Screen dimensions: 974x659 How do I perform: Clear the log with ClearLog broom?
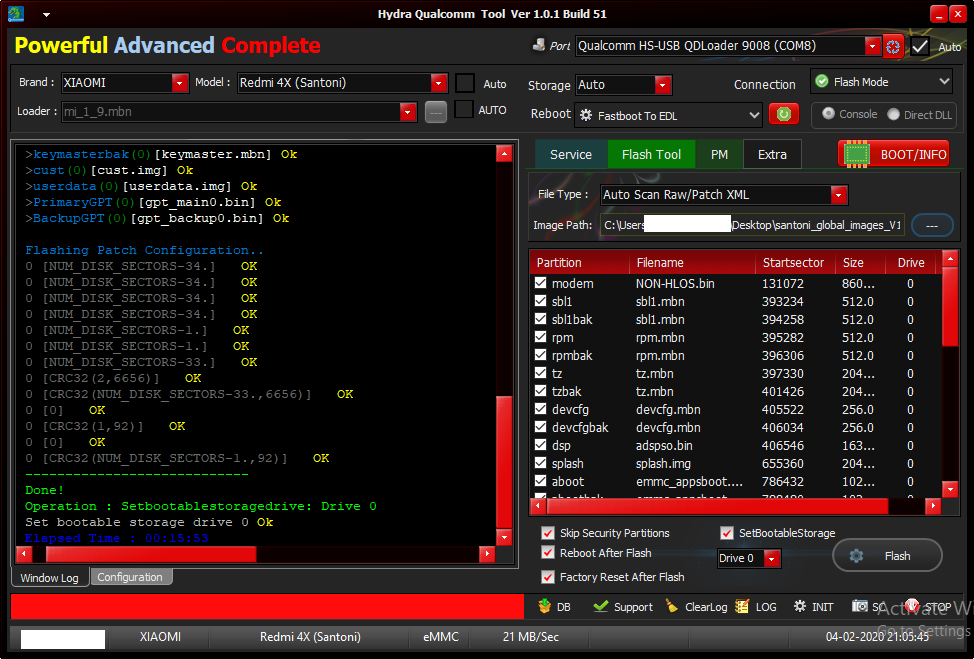(668, 606)
